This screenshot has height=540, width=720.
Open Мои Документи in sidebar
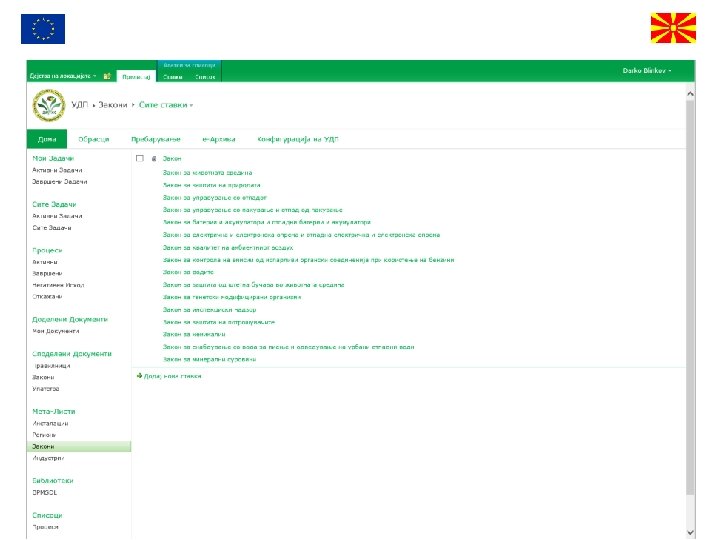tap(56, 331)
